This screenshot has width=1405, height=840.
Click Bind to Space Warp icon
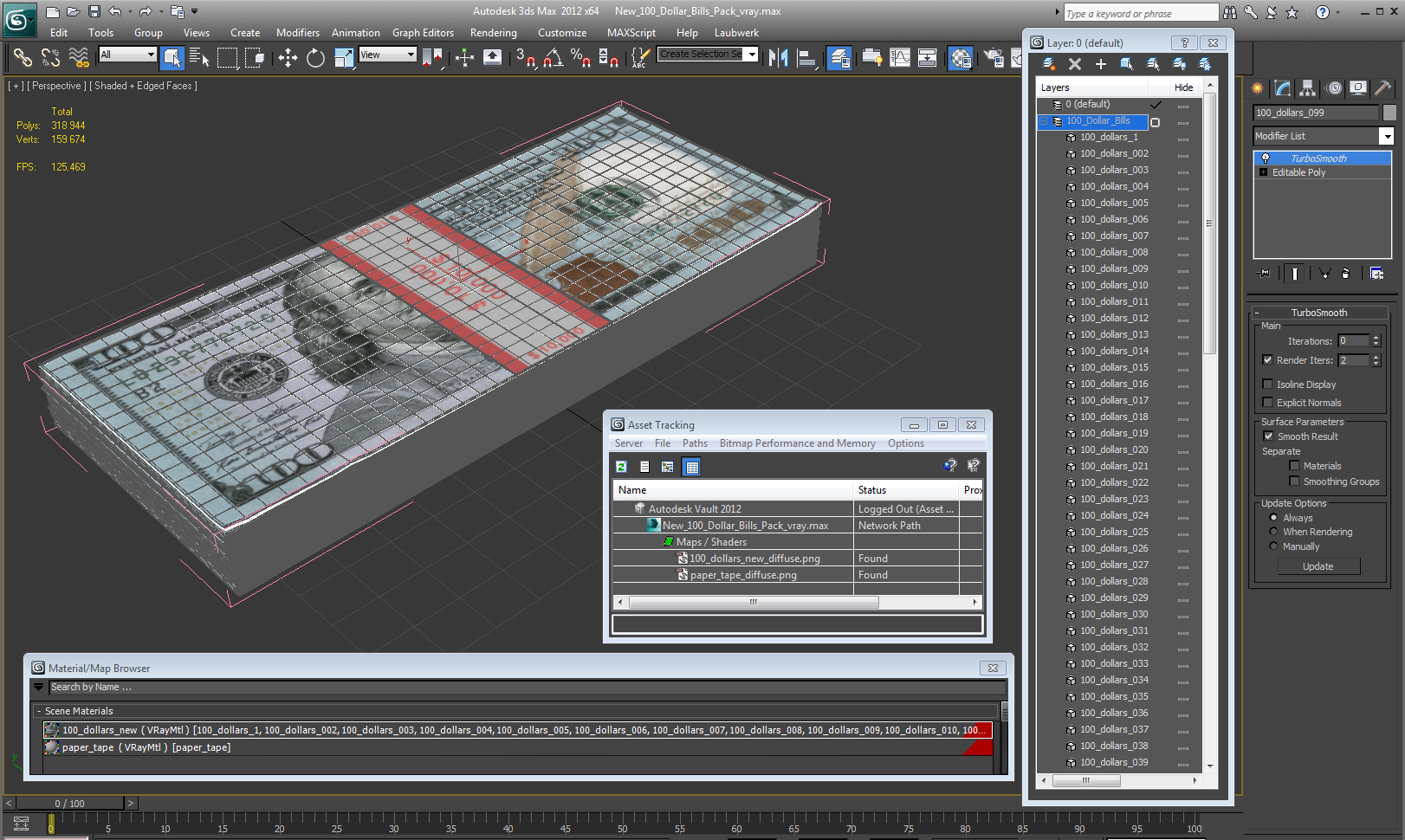coord(79,58)
